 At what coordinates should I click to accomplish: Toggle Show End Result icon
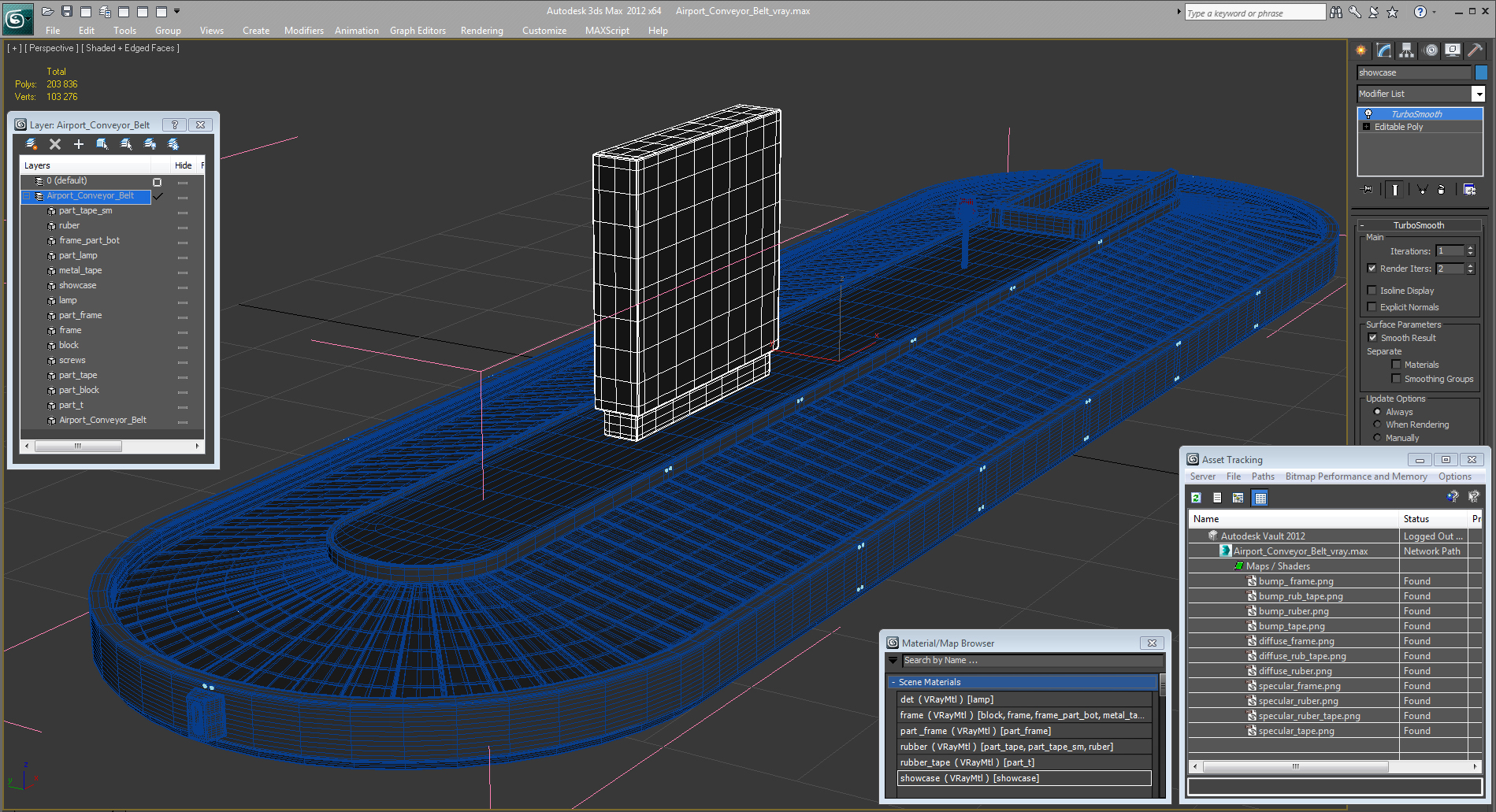pyautogui.click(x=1395, y=189)
